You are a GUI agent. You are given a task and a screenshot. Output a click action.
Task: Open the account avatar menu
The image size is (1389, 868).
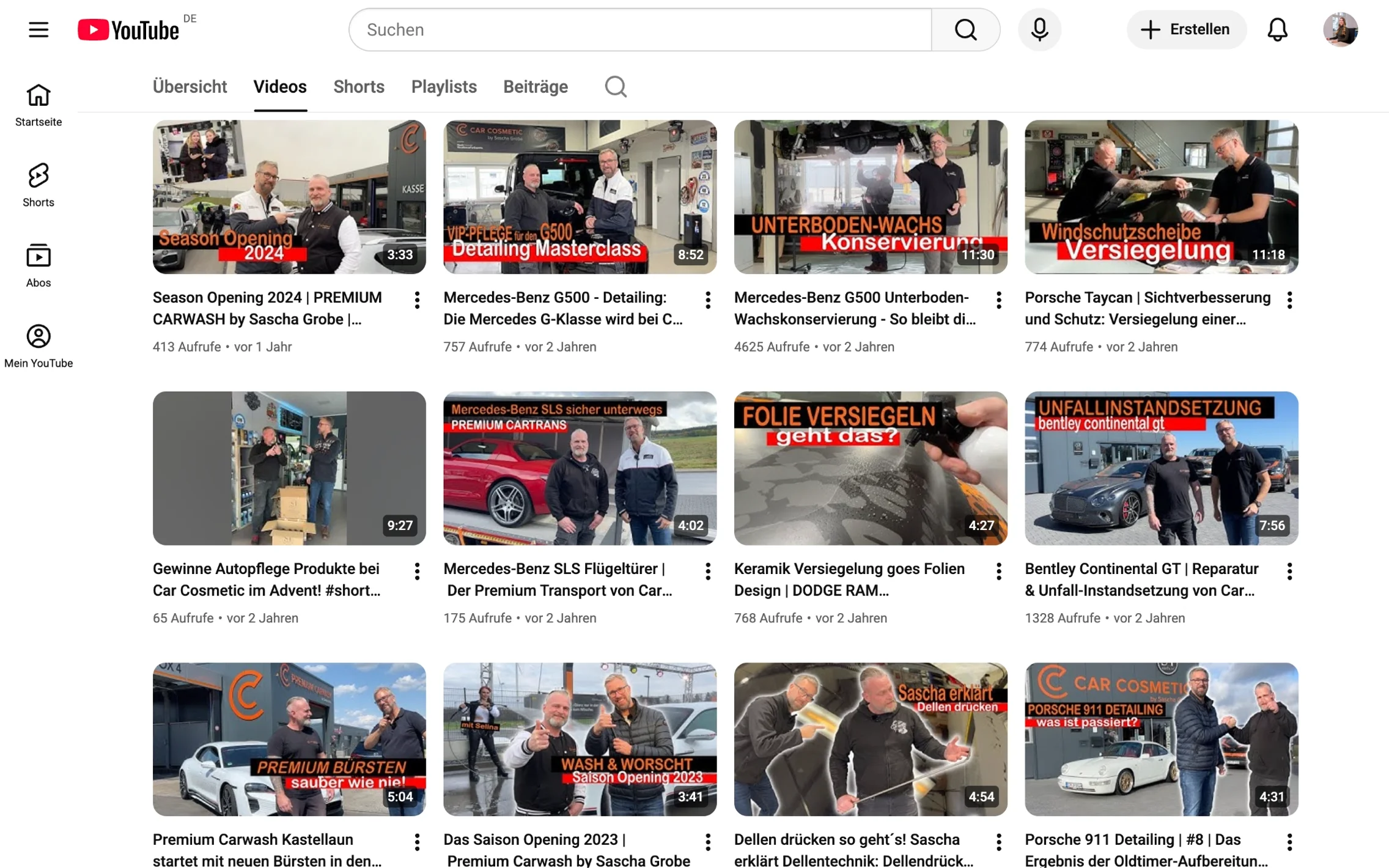click(x=1339, y=29)
